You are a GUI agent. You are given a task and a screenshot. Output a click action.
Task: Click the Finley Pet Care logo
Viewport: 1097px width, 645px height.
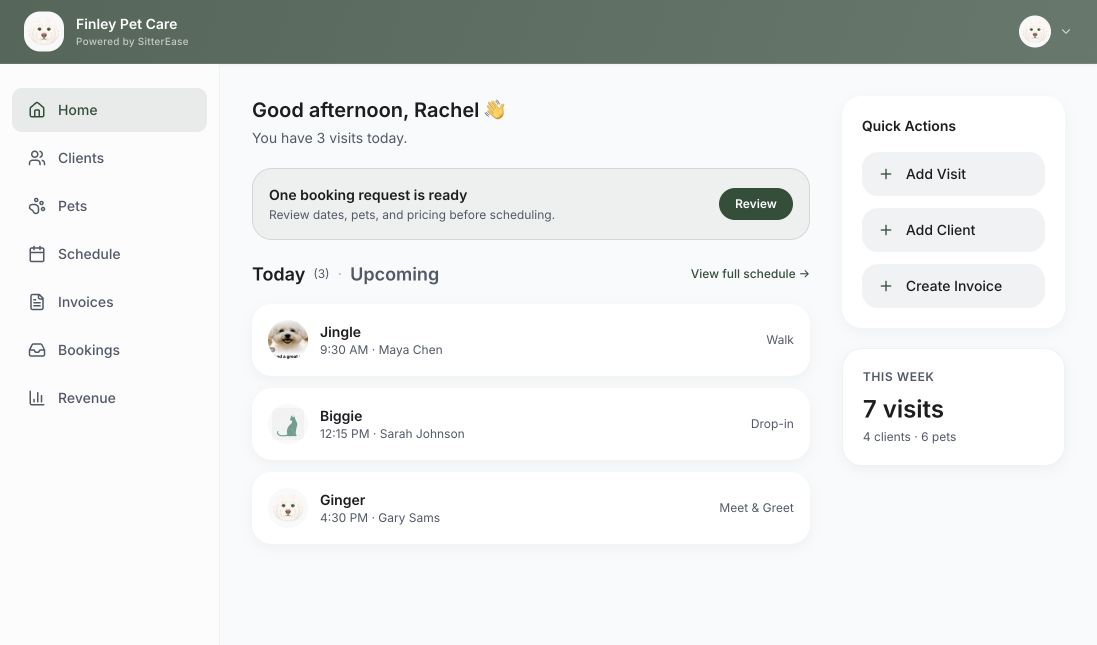pos(44,31)
